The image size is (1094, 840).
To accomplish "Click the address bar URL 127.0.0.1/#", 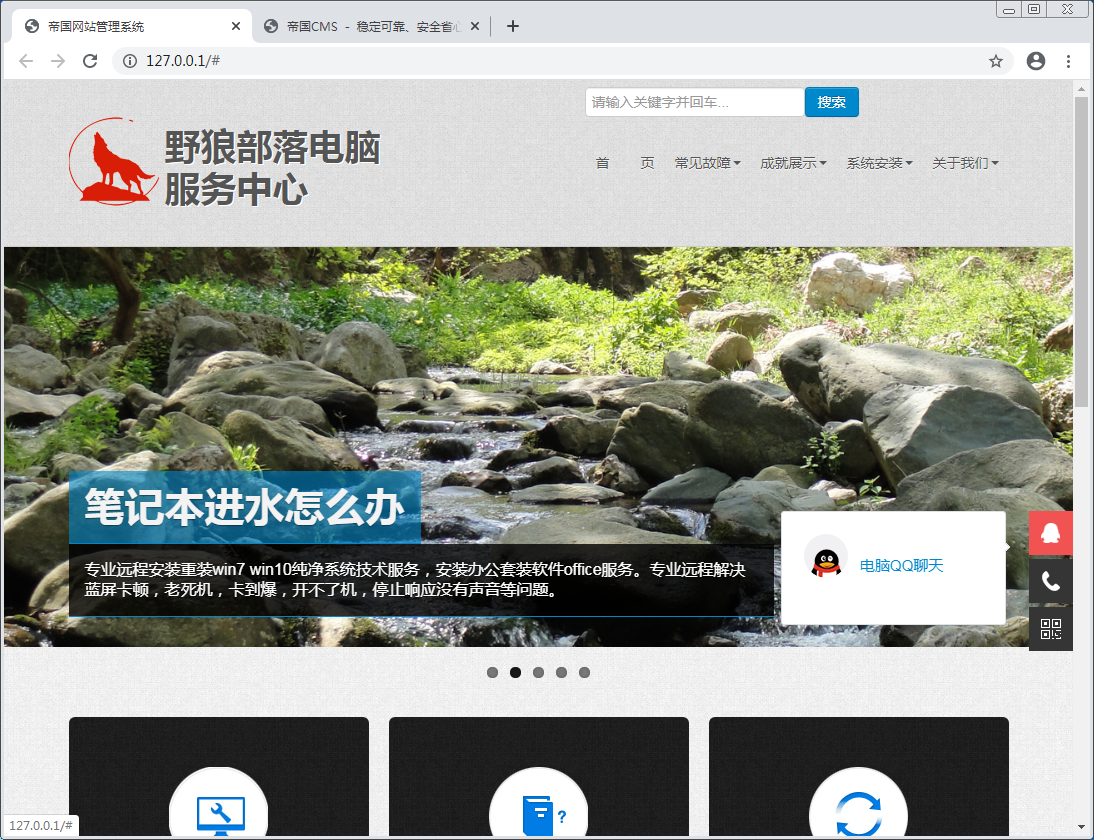I will [183, 61].
